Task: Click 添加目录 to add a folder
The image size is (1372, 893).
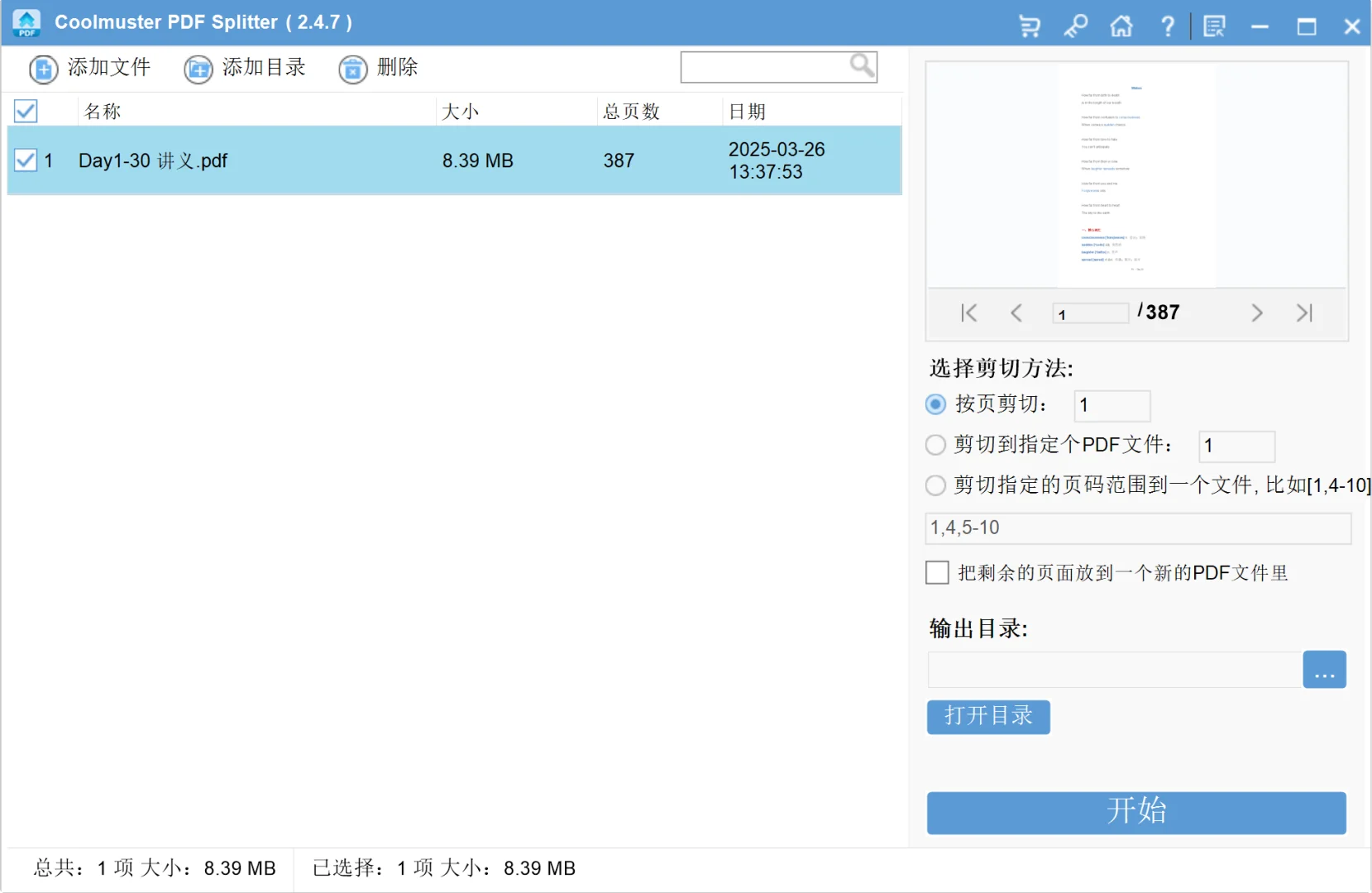Action: tap(245, 68)
